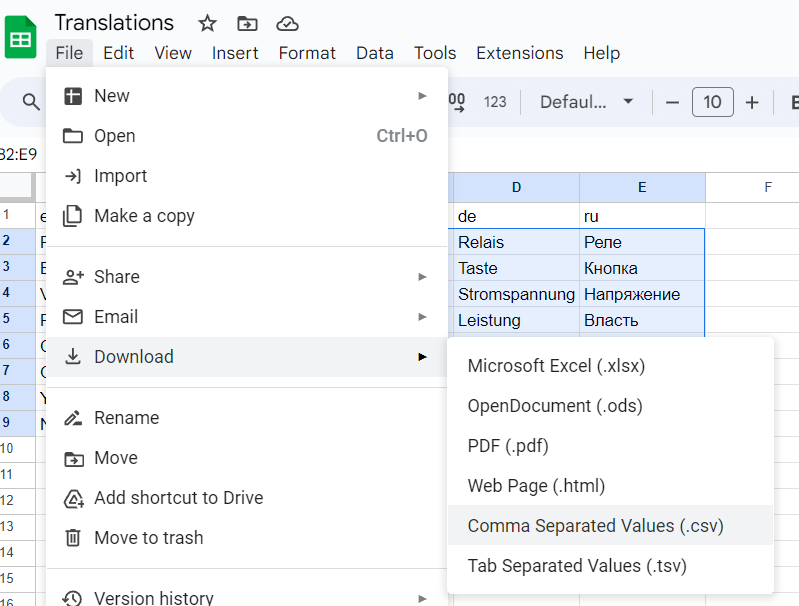Click the Add shortcut to Drive icon
The height and width of the screenshot is (606, 799).
[x=73, y=498]
